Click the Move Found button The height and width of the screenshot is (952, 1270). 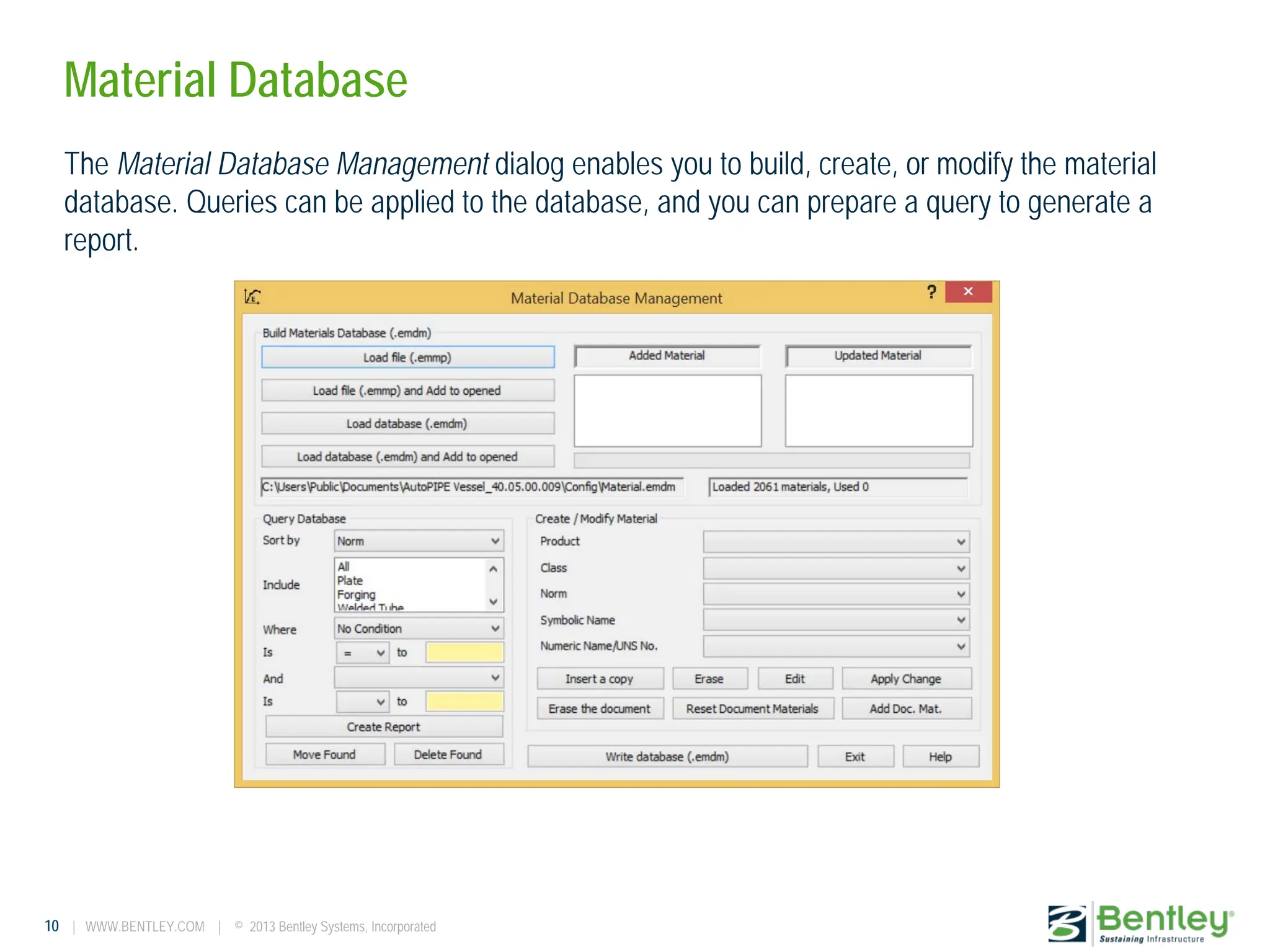pyautogui.click(x=325, y=755)
